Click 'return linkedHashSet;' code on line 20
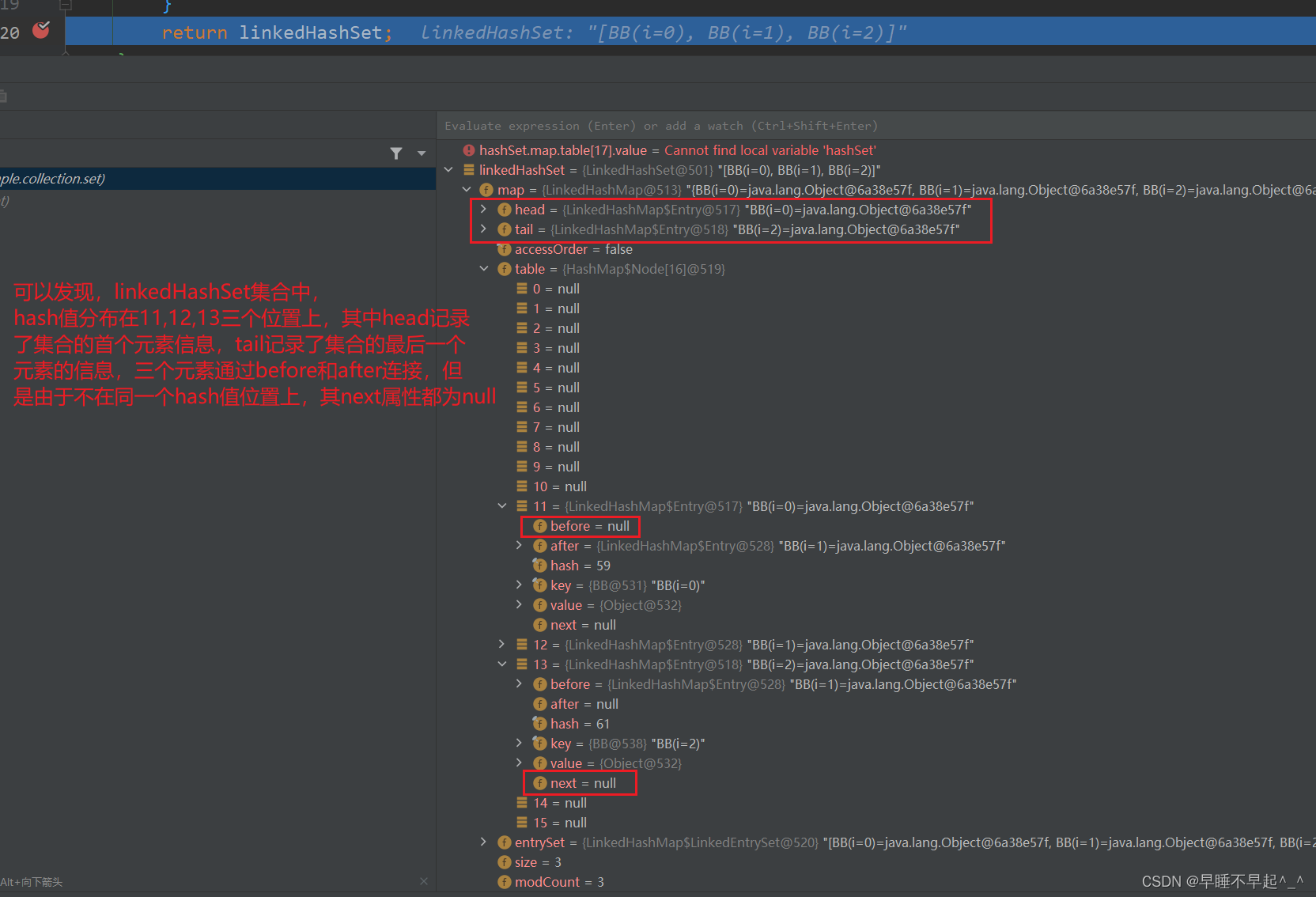The image size is (1316, 897). pyautogui.click(x=277, y=32)
